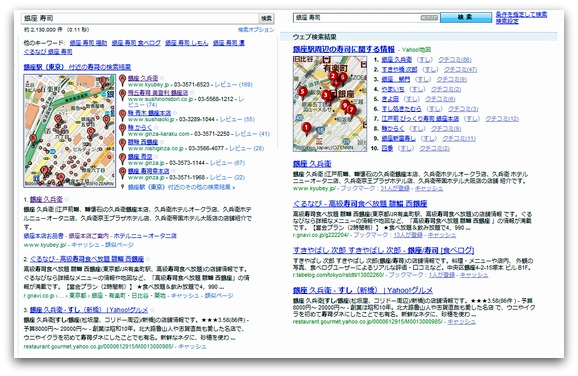Image resolution: width=578 pixels, height=376 pixels.
Task: Open 銀座駅(東京)付近の寿司の検索結果 heading link
Action: pos(77,67)
